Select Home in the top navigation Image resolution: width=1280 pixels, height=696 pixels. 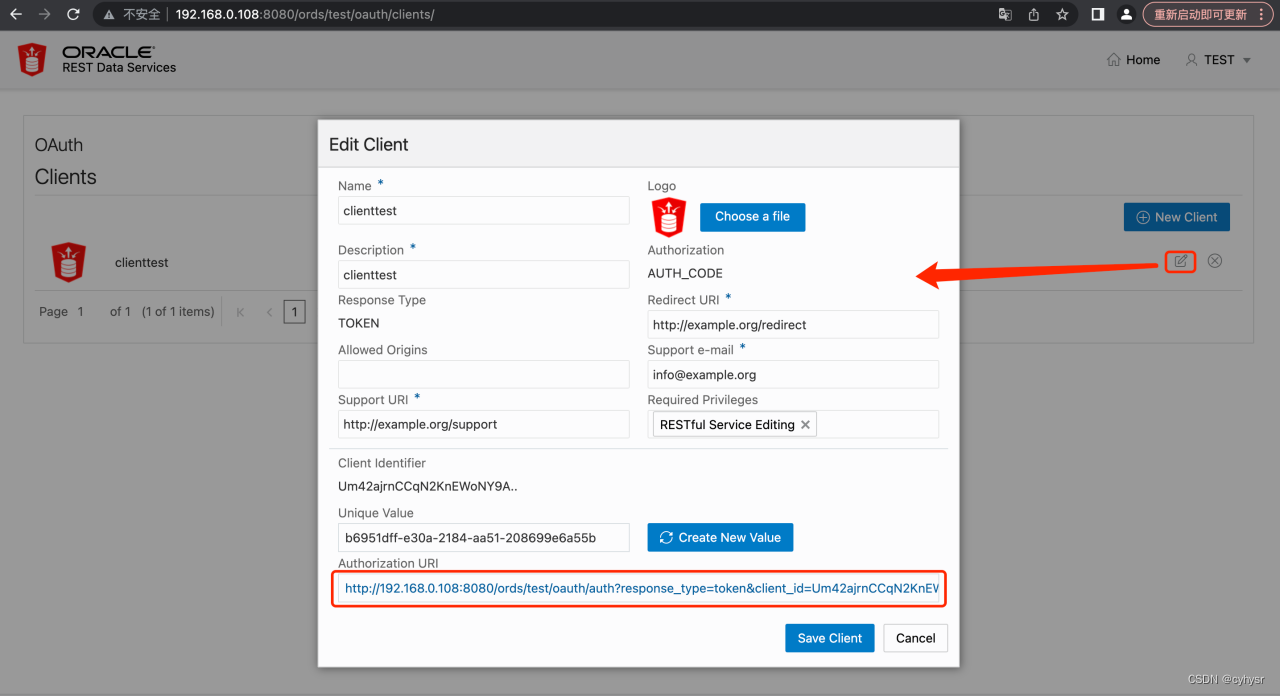[x=1133, y=59]
